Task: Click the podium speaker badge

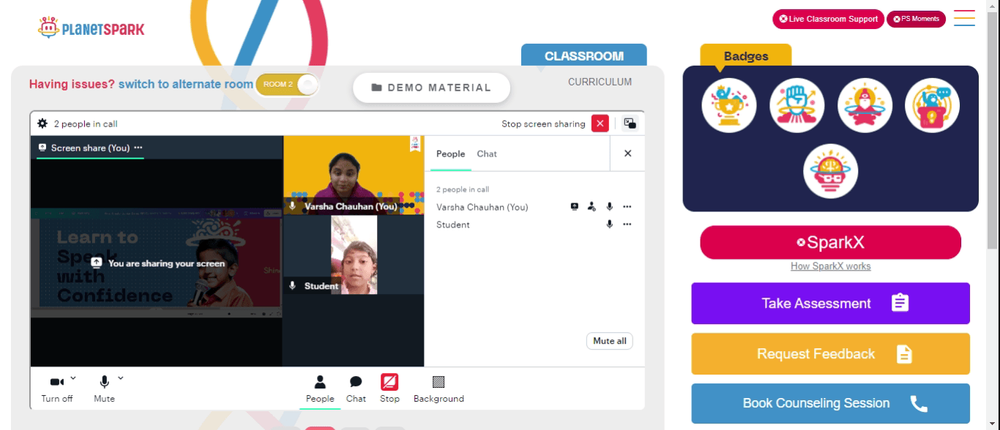Action: [932, 105]
